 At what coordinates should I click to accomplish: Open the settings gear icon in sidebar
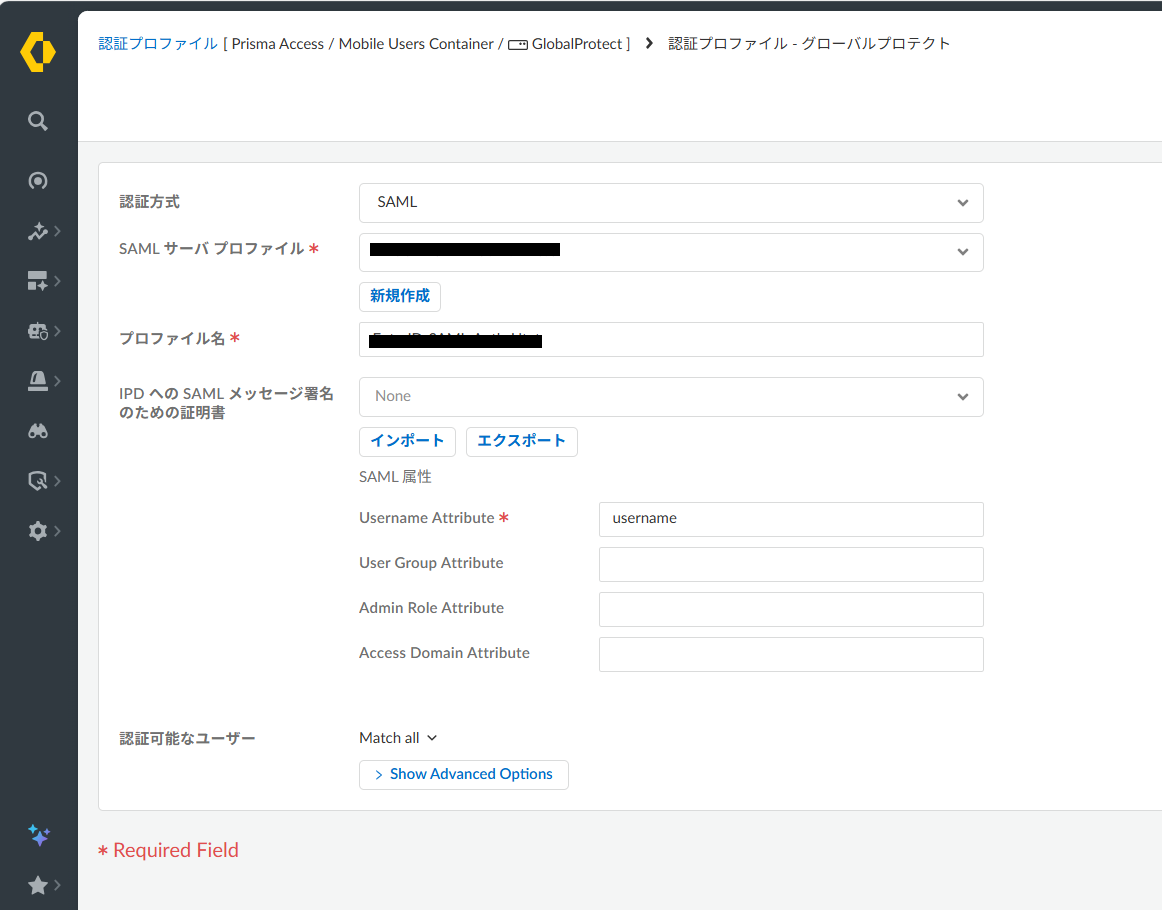[38, 531]
